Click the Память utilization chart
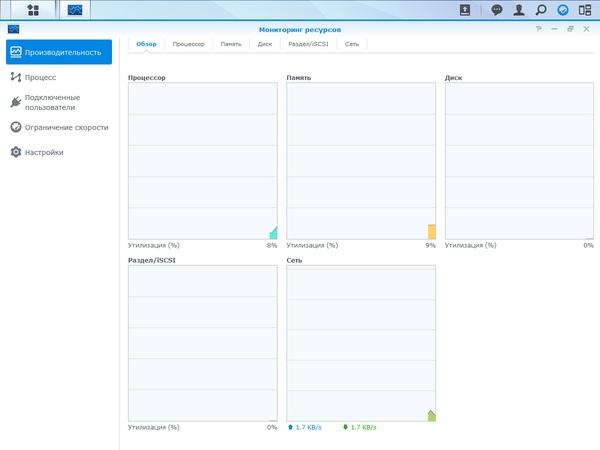The height and width of the screenshot is (450, 600). click(361, 161)
